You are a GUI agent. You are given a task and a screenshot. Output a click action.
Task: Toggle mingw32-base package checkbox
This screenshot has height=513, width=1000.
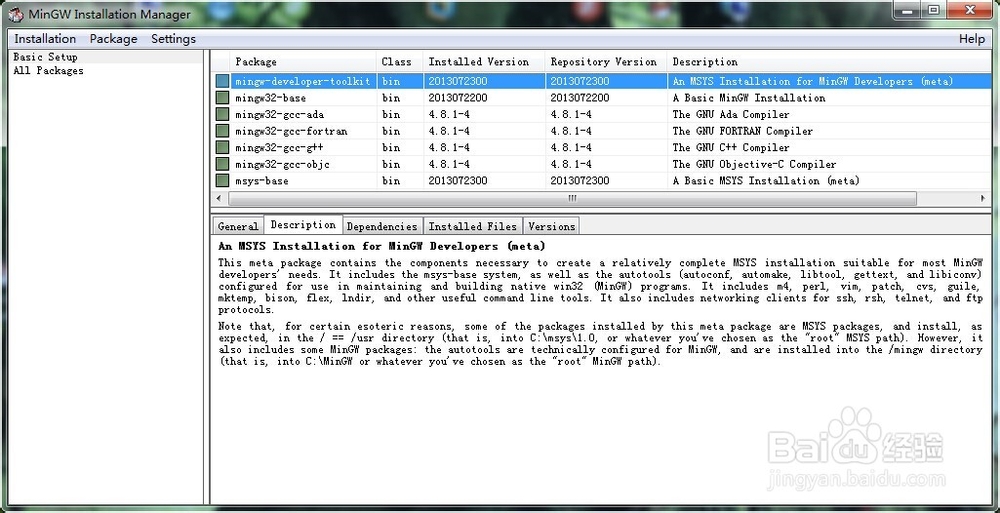[222, 98]
